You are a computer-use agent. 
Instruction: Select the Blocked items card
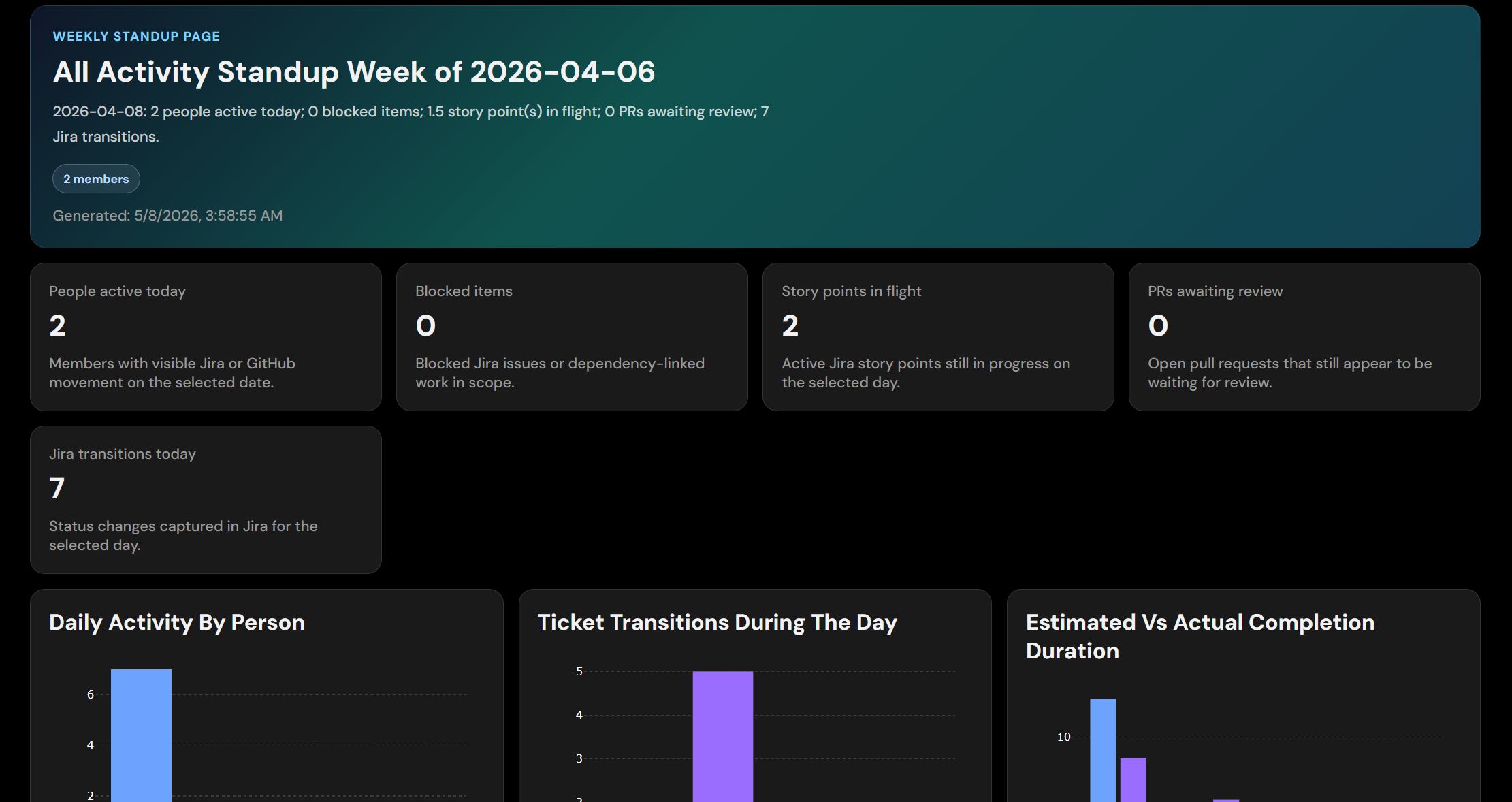tap(572, 337)
